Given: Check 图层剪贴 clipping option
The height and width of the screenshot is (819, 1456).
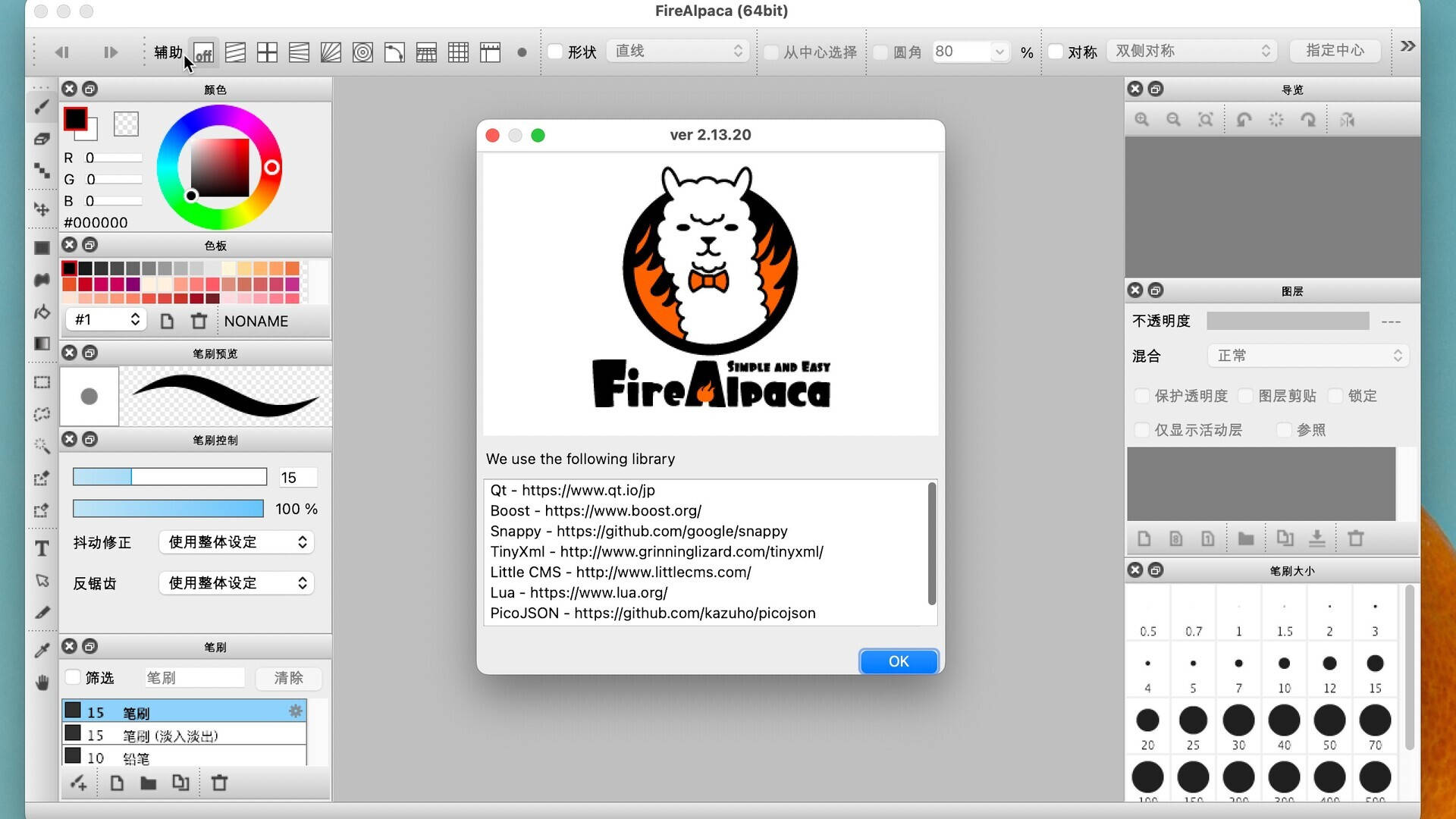Looking at the screenshot, I should (1245, 396).
